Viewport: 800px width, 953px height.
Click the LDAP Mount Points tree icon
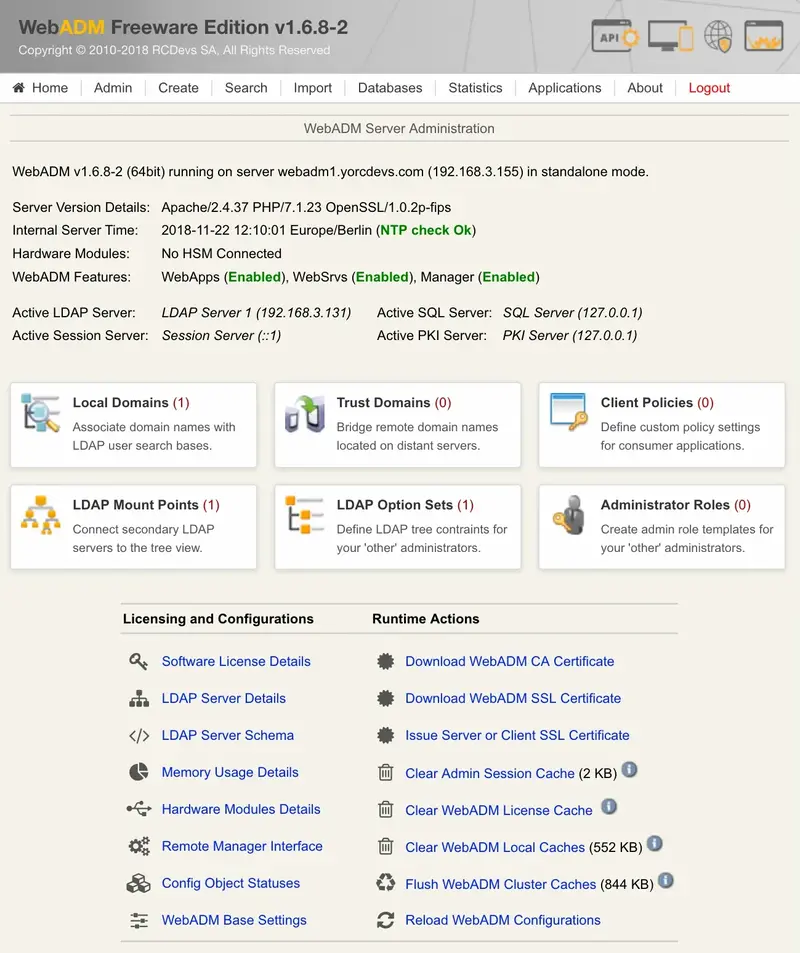[41, 515]
